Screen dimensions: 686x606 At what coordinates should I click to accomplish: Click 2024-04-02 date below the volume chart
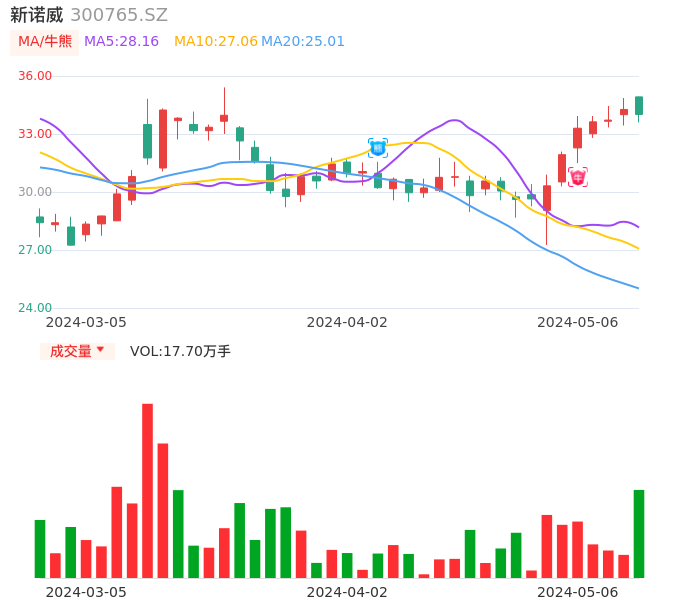click(347, 592)
